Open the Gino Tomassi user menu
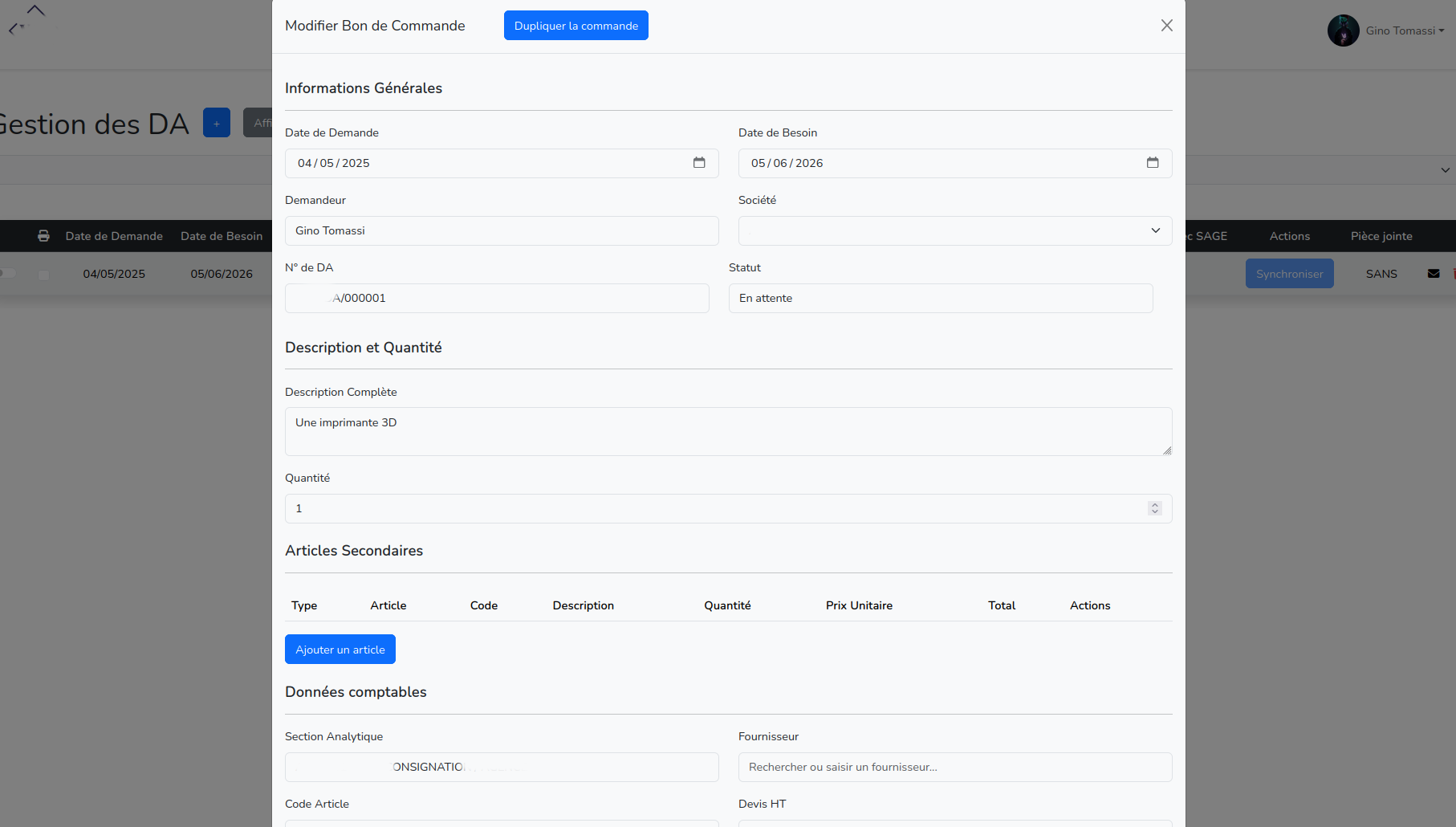The width and height of the screenshot is (1456, 827). 1405,31
